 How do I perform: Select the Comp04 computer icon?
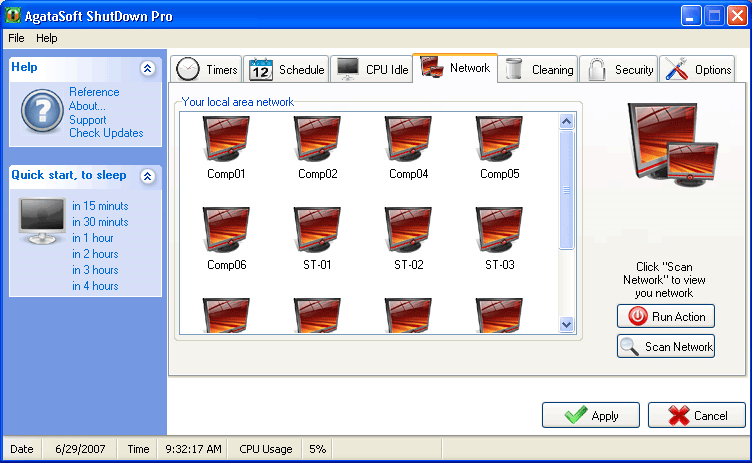coord(408,139)
